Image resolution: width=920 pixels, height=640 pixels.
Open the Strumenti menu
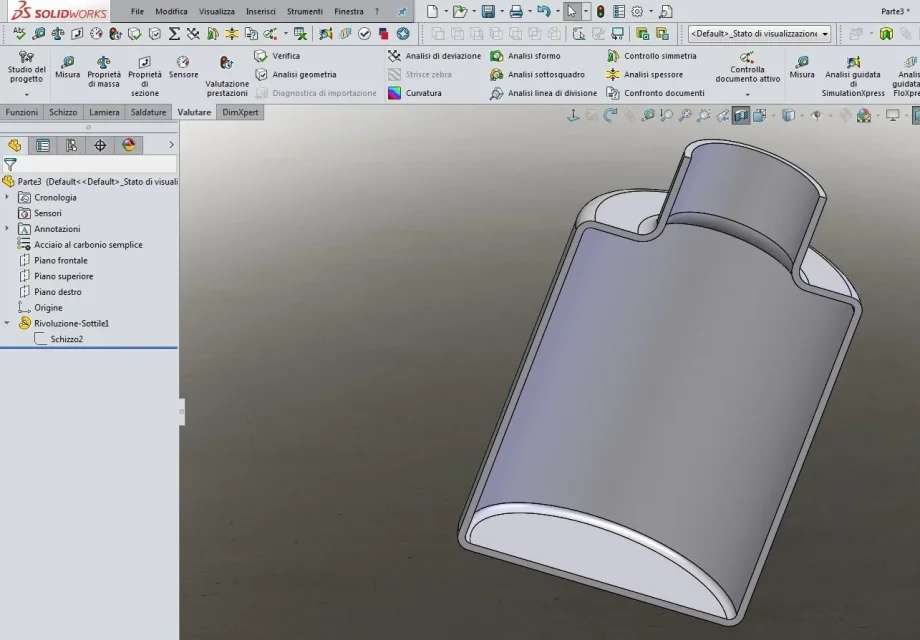(x=305, y=11)
